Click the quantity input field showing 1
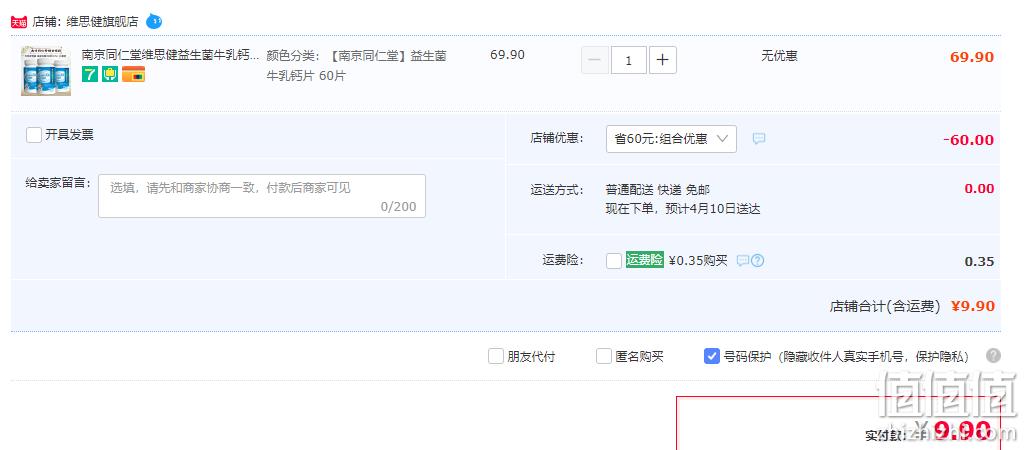Viewport: 1026px width, 450px height. pyautogui.click(x=629, y=60)
